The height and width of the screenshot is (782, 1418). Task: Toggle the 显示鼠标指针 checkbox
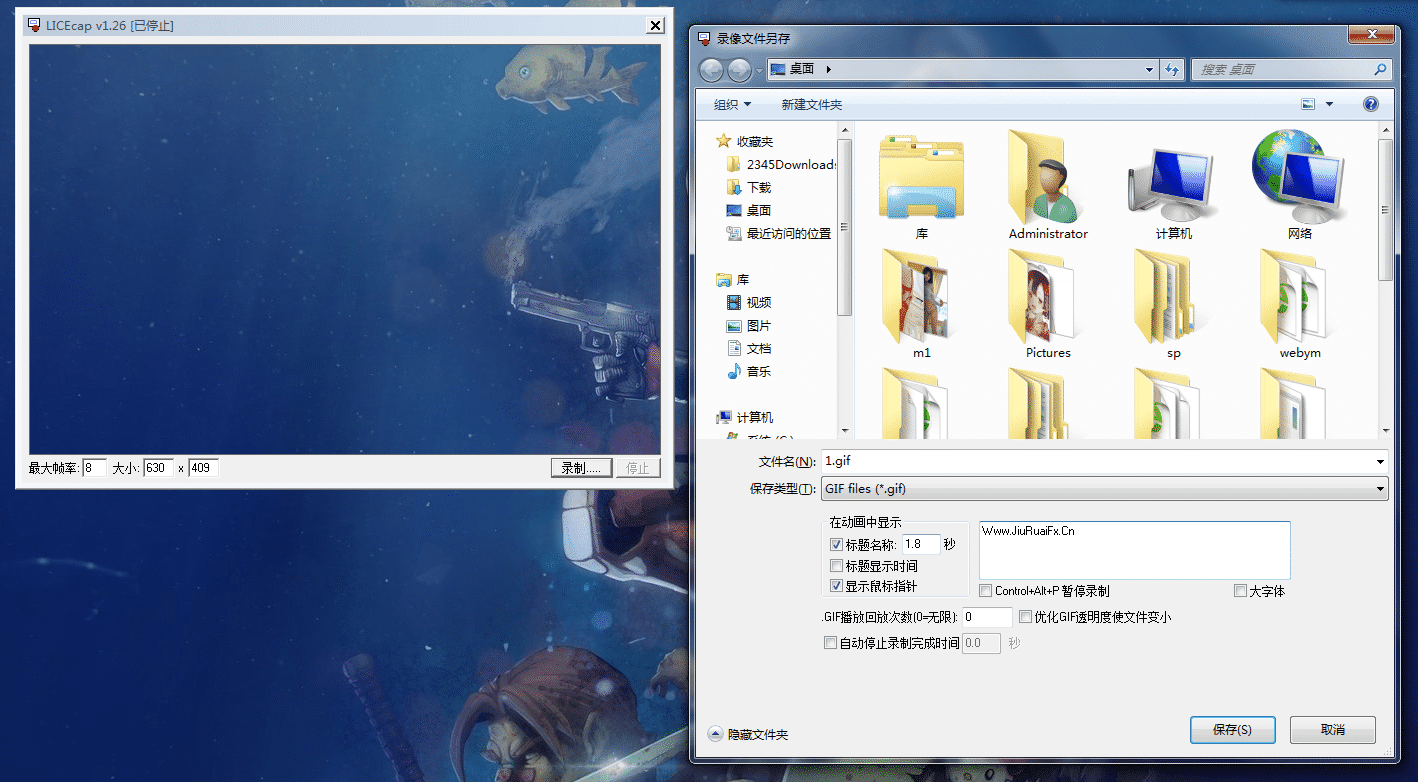coord(836,586)
